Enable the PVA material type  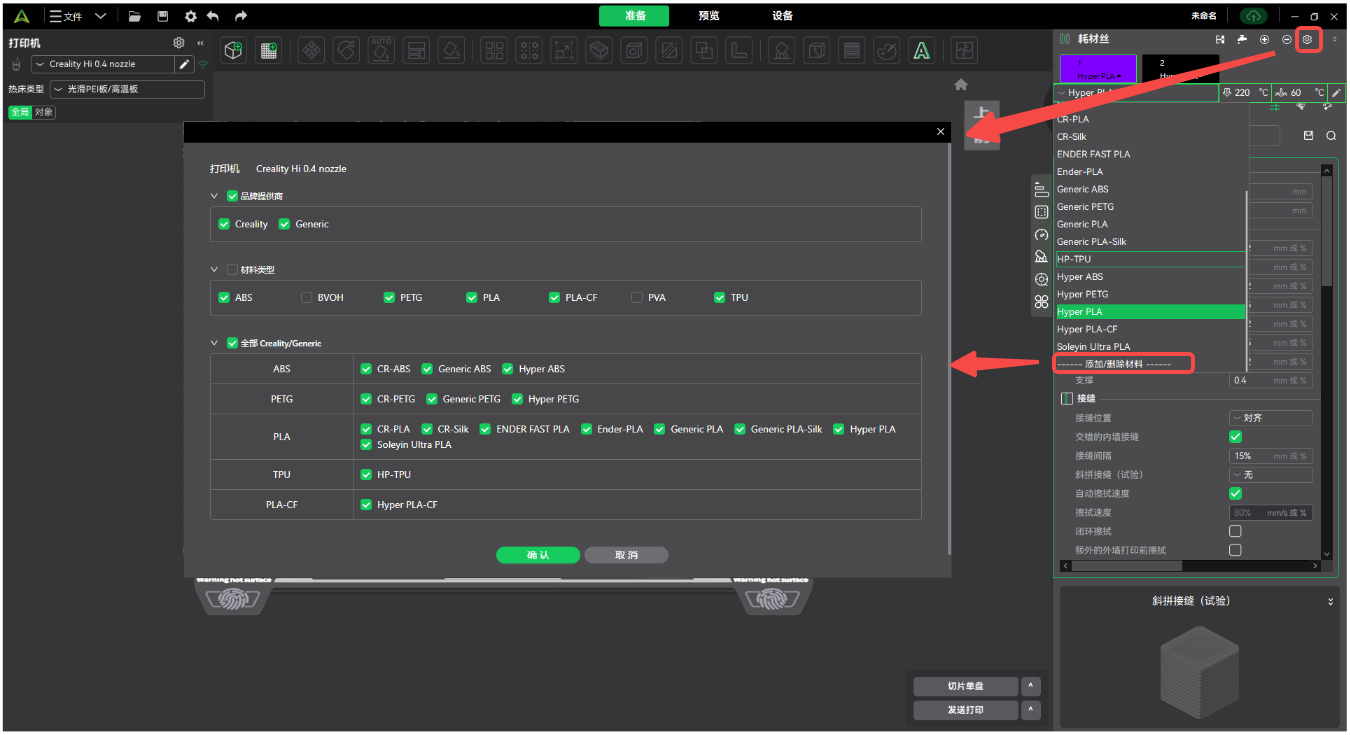point(637,297)
